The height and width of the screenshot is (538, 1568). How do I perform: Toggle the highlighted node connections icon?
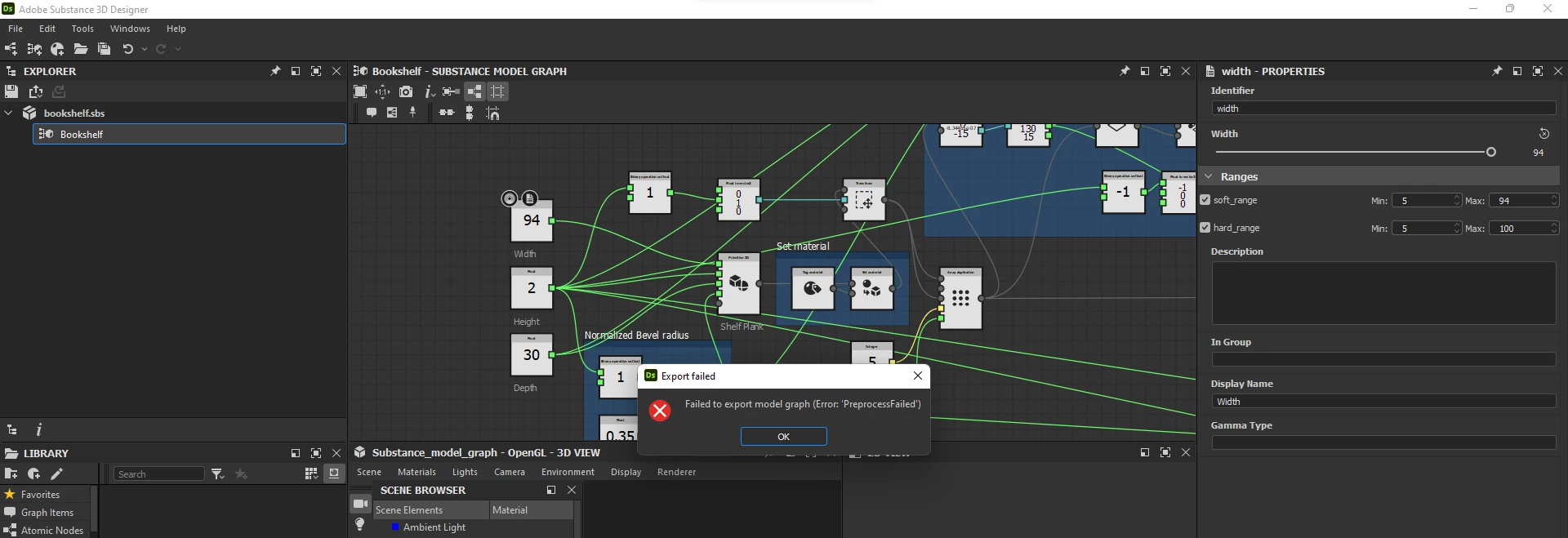coord(474,91)
